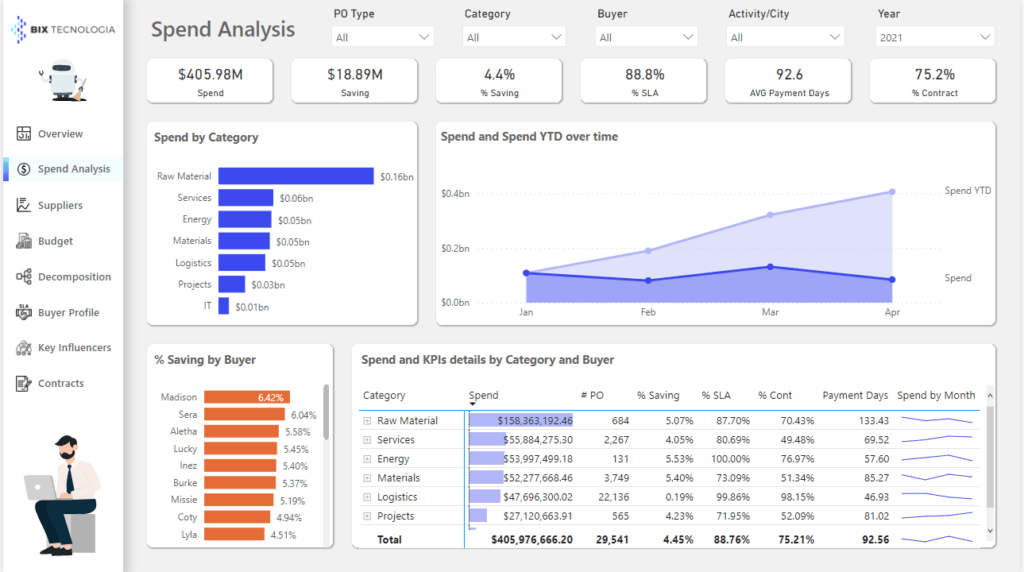
Task: Expand the Services category row
Action: point(367,440)
